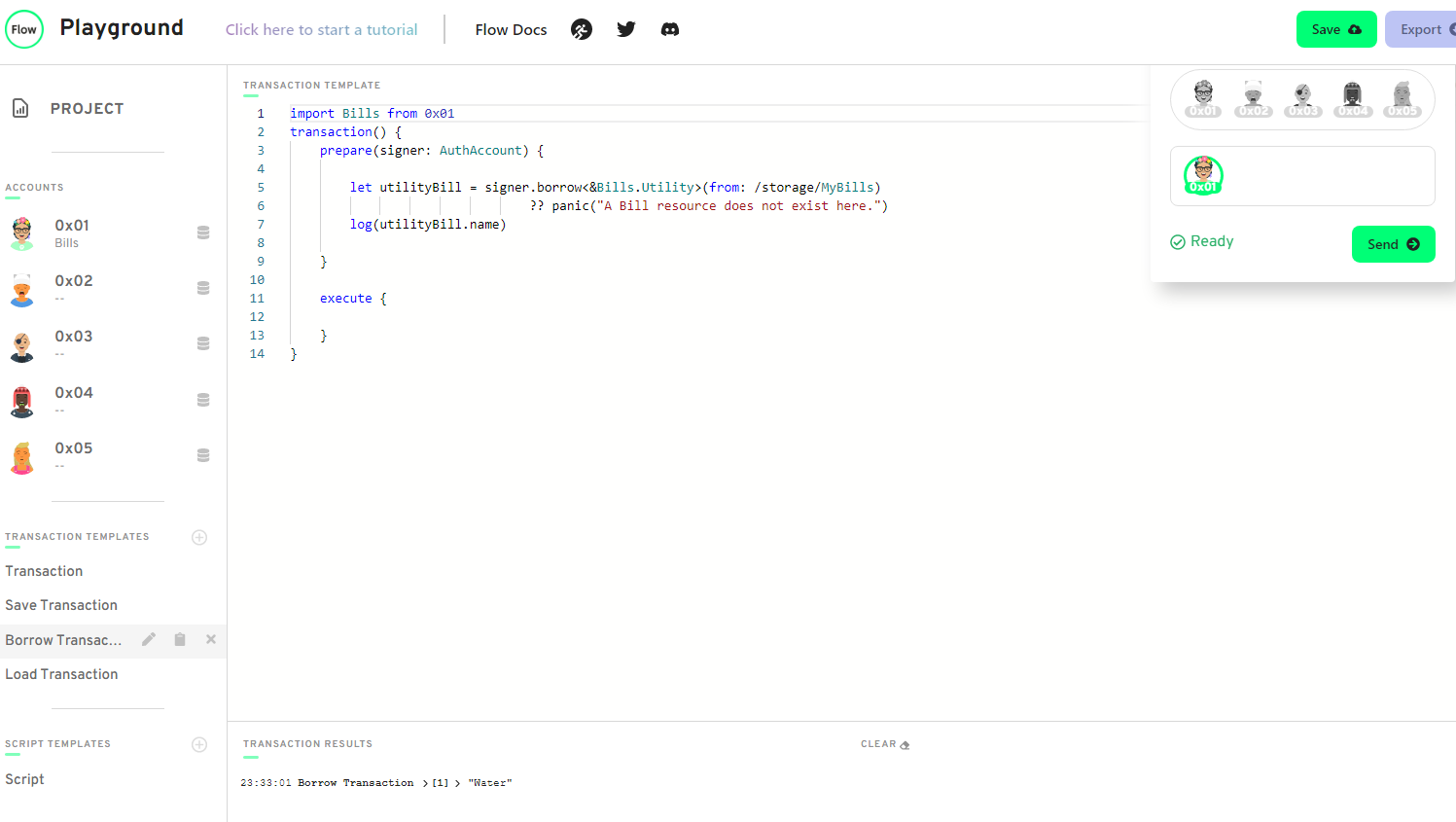
Task: Click the Playground title
Action: (122, 28)
